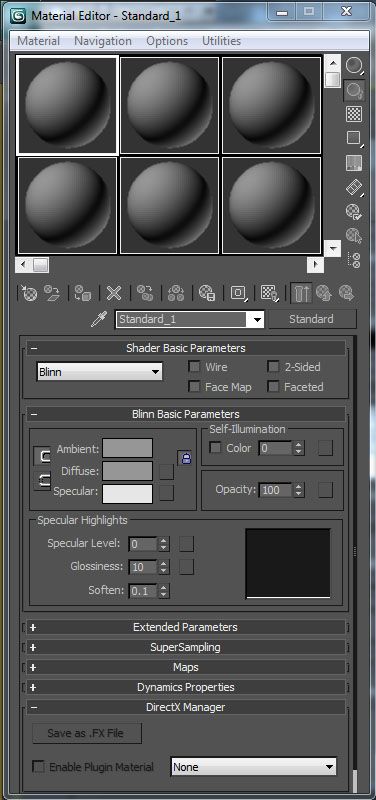
Task: Click the Material ID Channel icon
Action: click(238, 293)
